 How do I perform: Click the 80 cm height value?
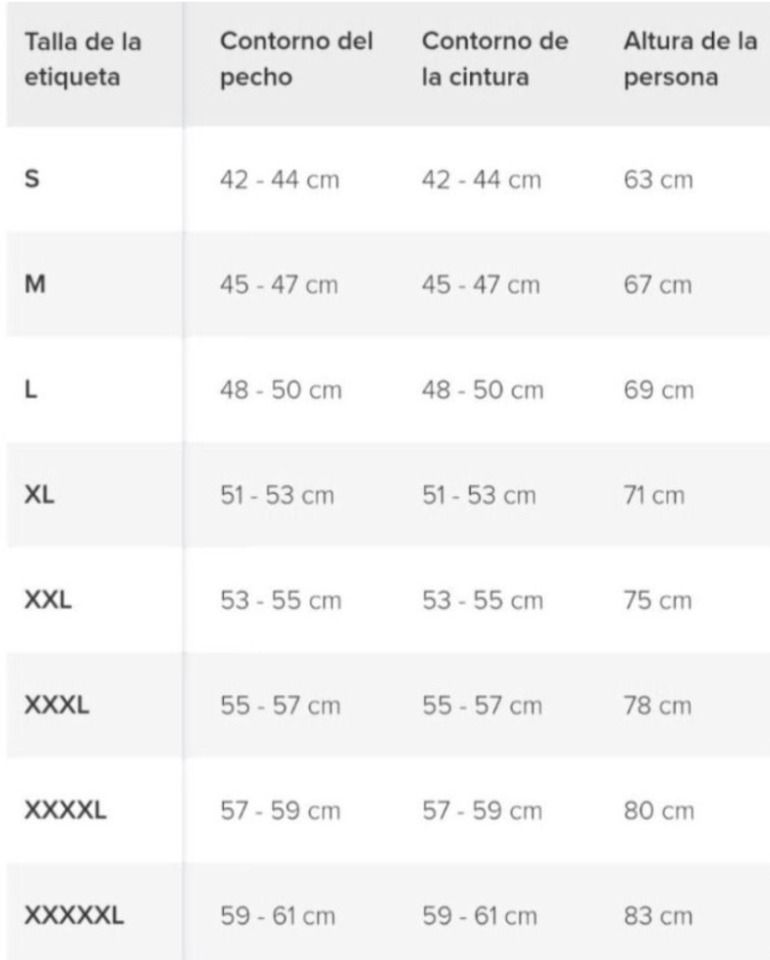tap(658, 811)
